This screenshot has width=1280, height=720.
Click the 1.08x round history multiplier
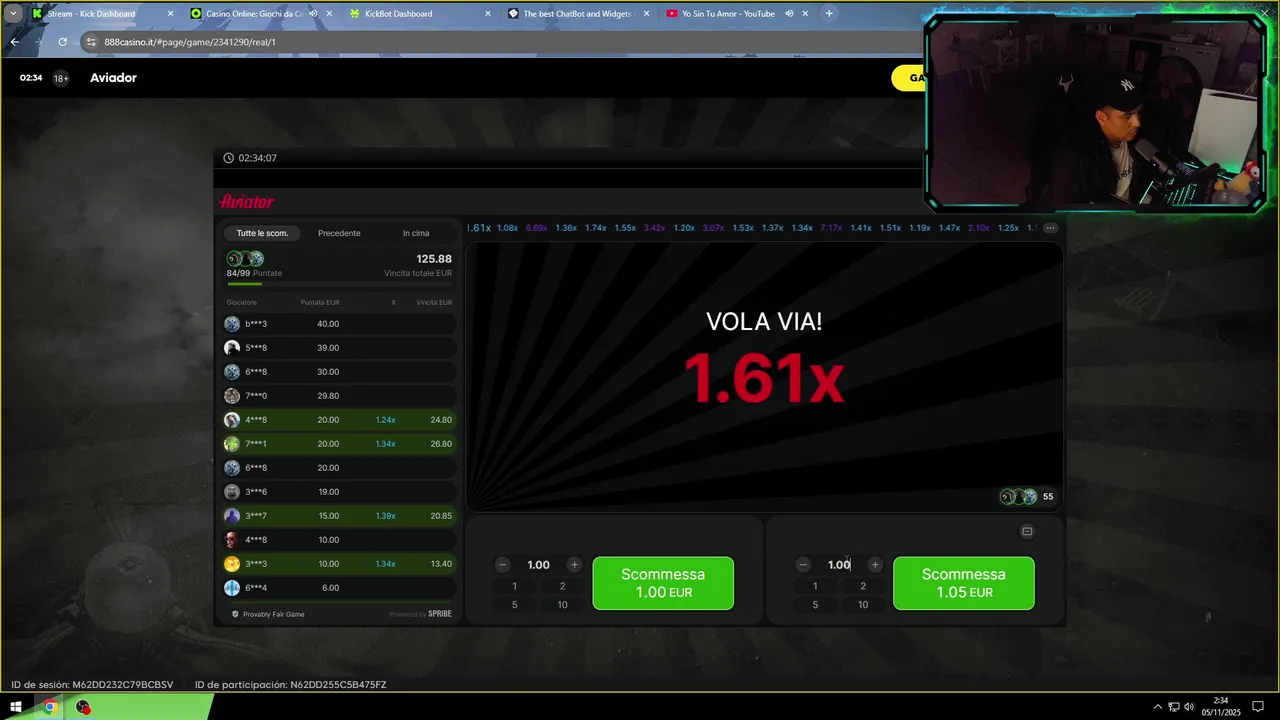point(507,228)
